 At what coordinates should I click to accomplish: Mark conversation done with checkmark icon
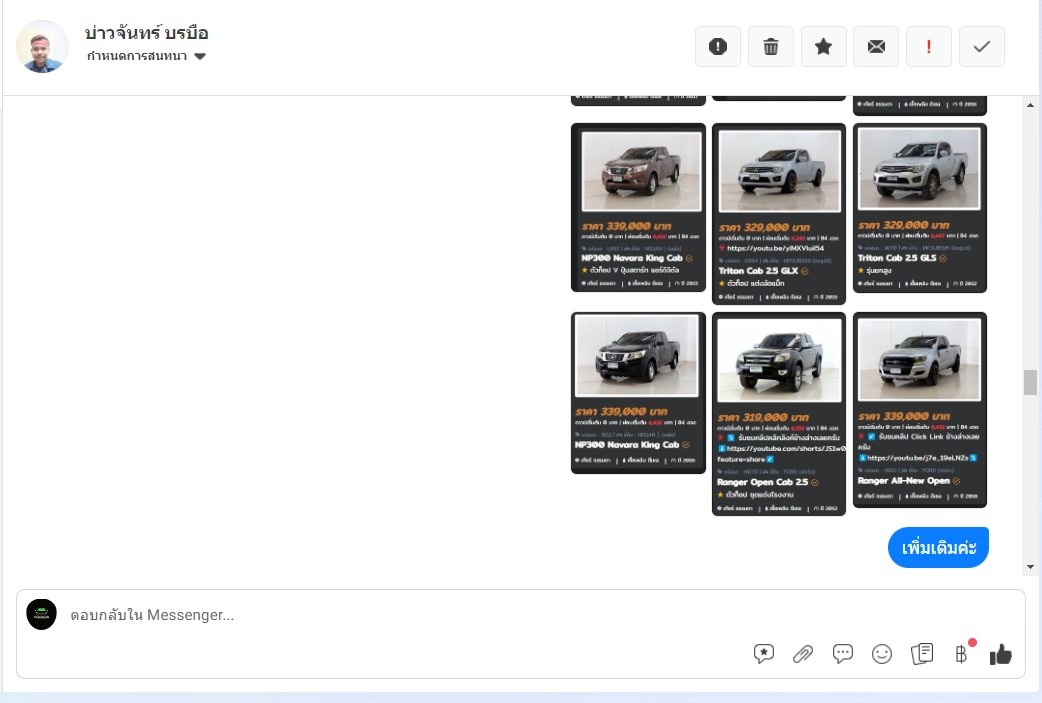[982, 47]
